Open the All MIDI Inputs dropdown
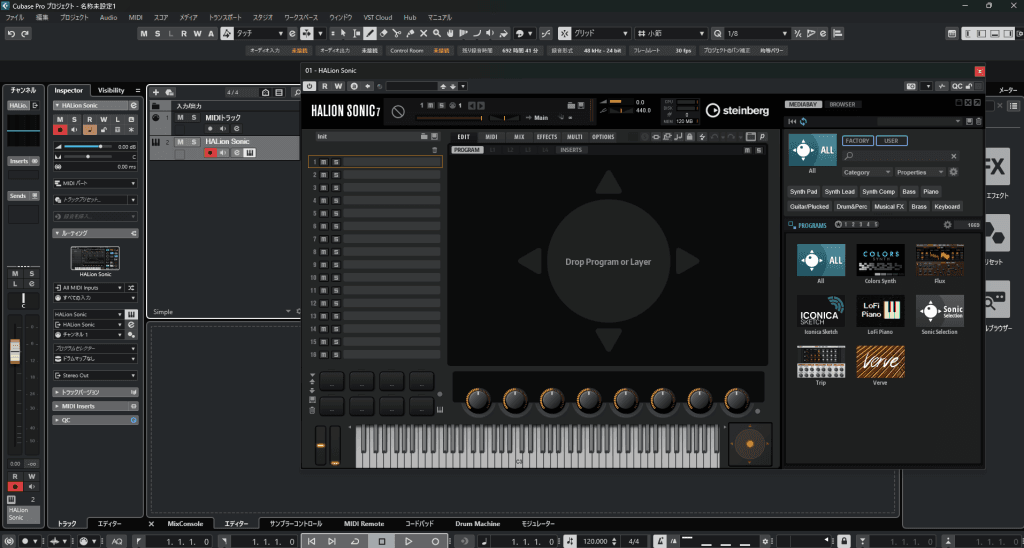The width and height of the screenshot is (1024, 548). 89,287
